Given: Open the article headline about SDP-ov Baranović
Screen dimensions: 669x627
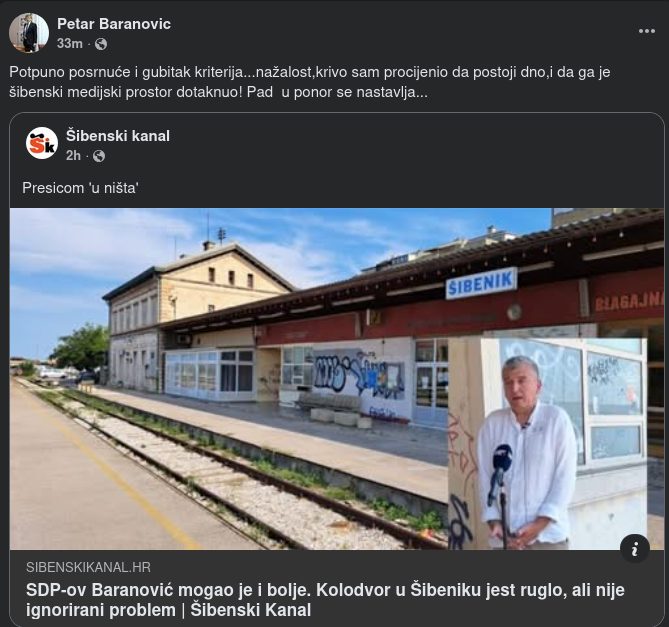Looking at the screenshot, I should (x=325, y=600).
